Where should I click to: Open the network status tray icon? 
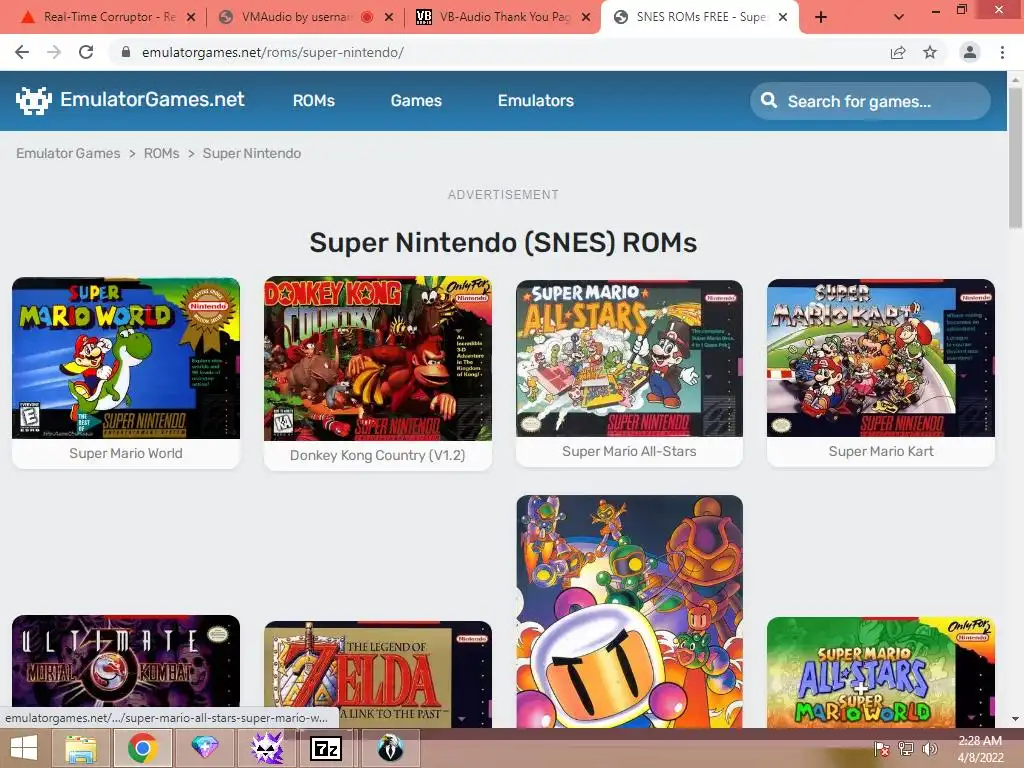(x=906, y=749)
